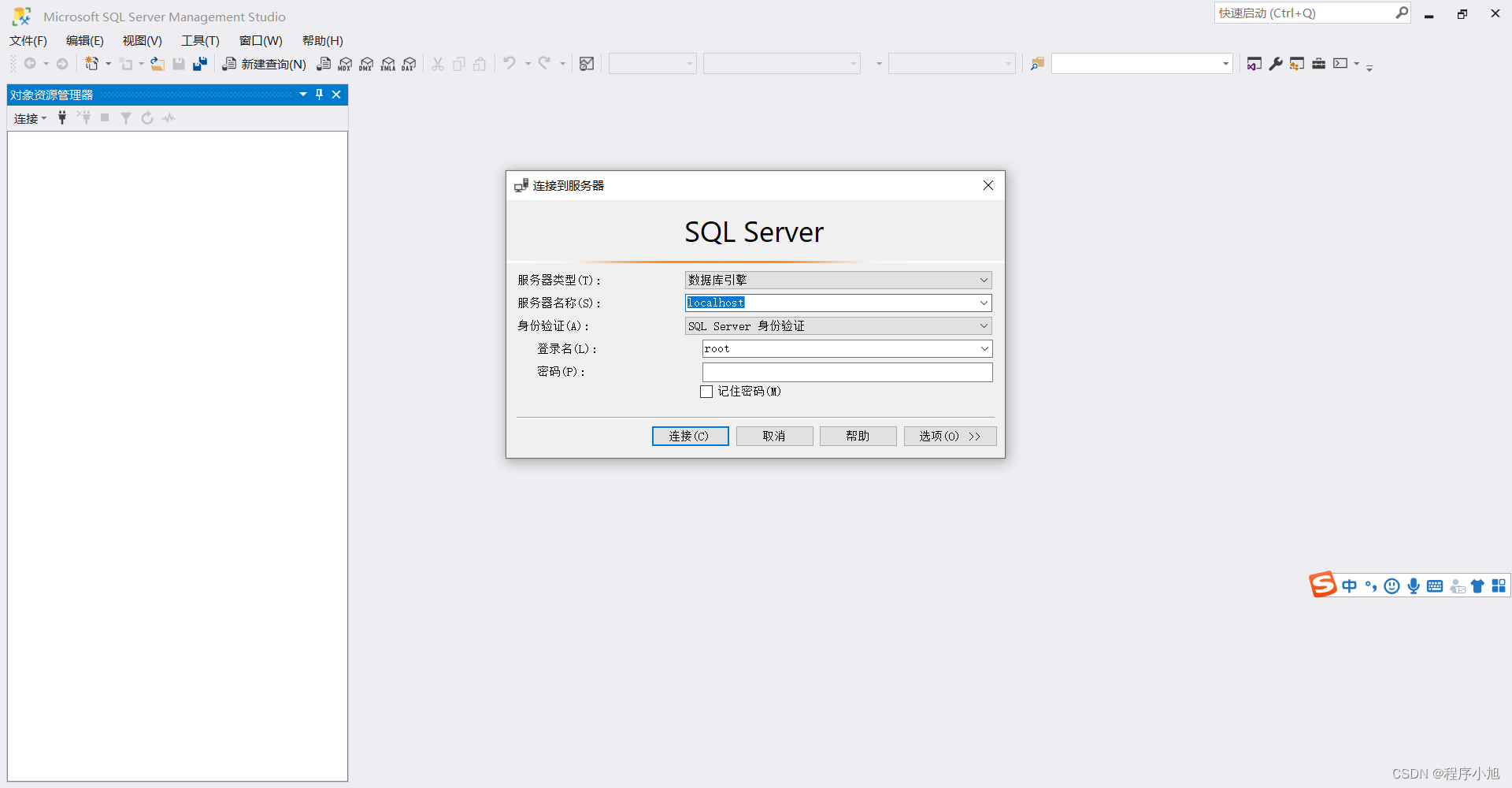Expand the 服务器名称 dropdown arrow
The image size is (1512, 788).
pos(984,303)
